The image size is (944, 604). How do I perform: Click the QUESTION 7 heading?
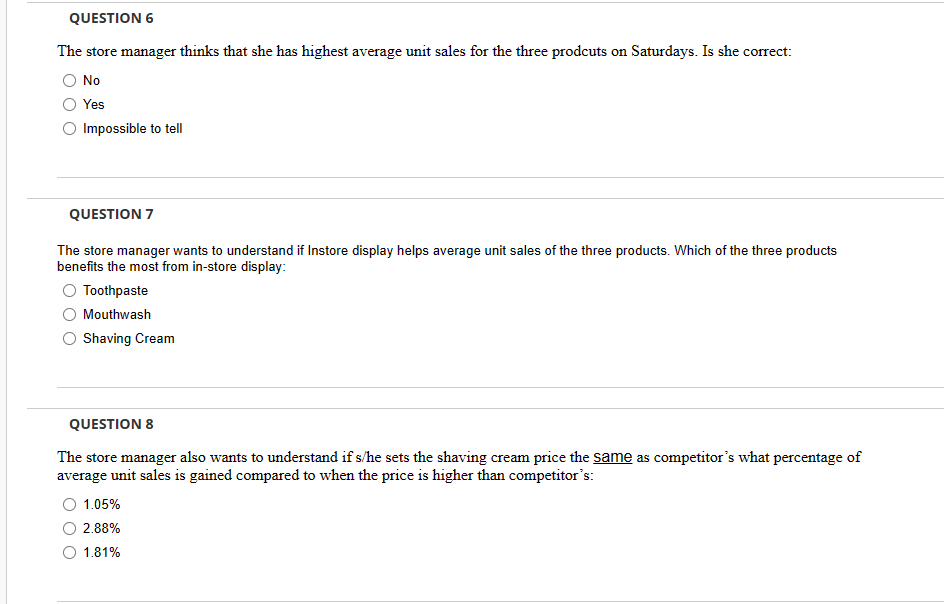click(x=111, y=214)
